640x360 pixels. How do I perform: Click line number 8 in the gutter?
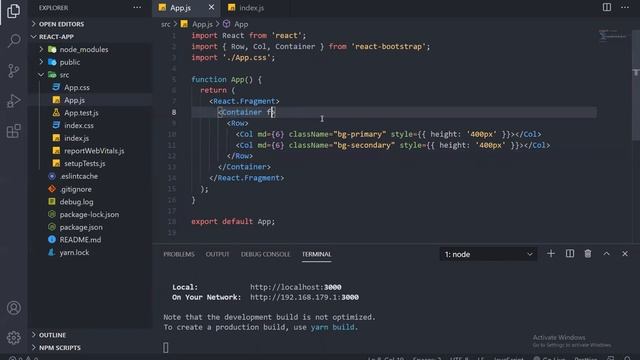point(174,112)
